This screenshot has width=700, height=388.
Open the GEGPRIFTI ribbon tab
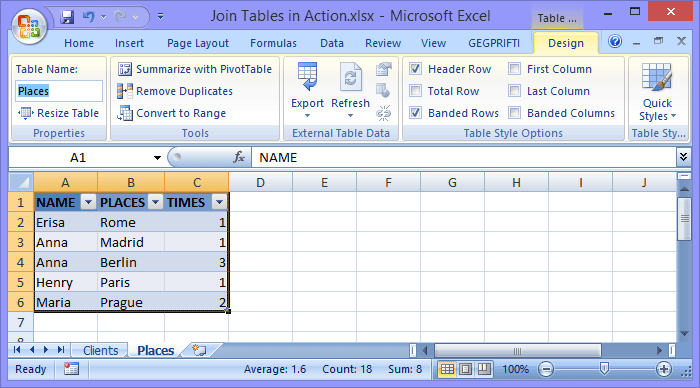click(x=494, y=43)
